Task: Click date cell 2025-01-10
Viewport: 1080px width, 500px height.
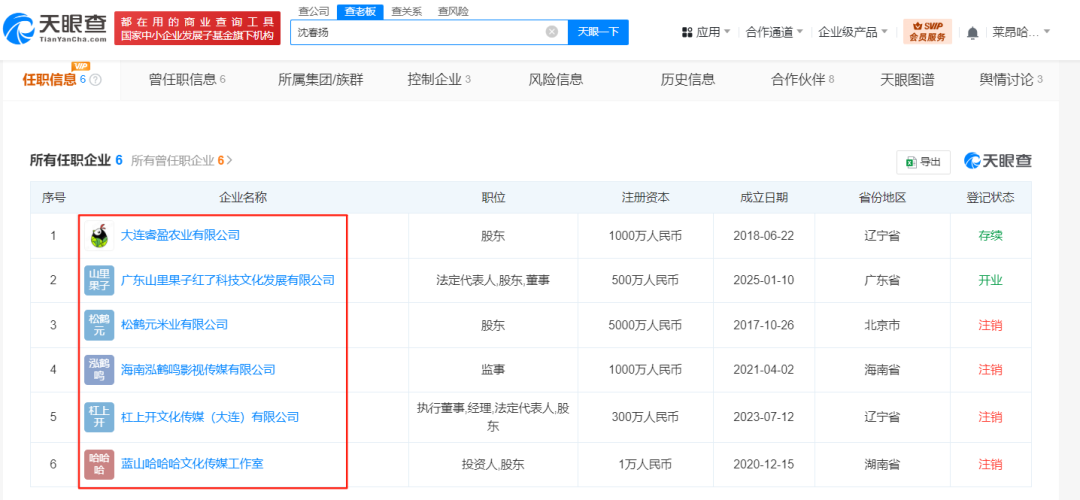Action: click(x=764, y=280)
